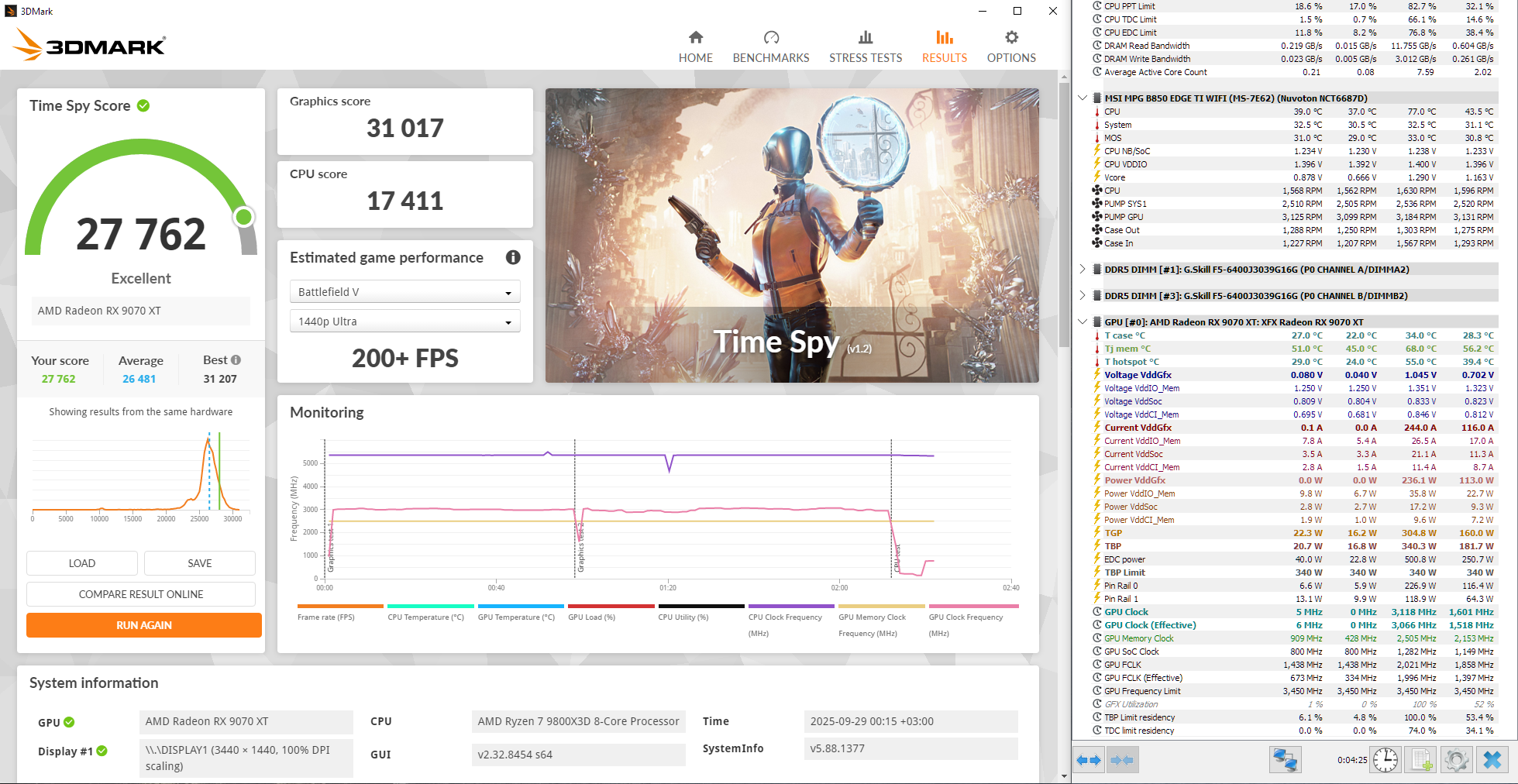Click CPU score value 17 411

405,201
